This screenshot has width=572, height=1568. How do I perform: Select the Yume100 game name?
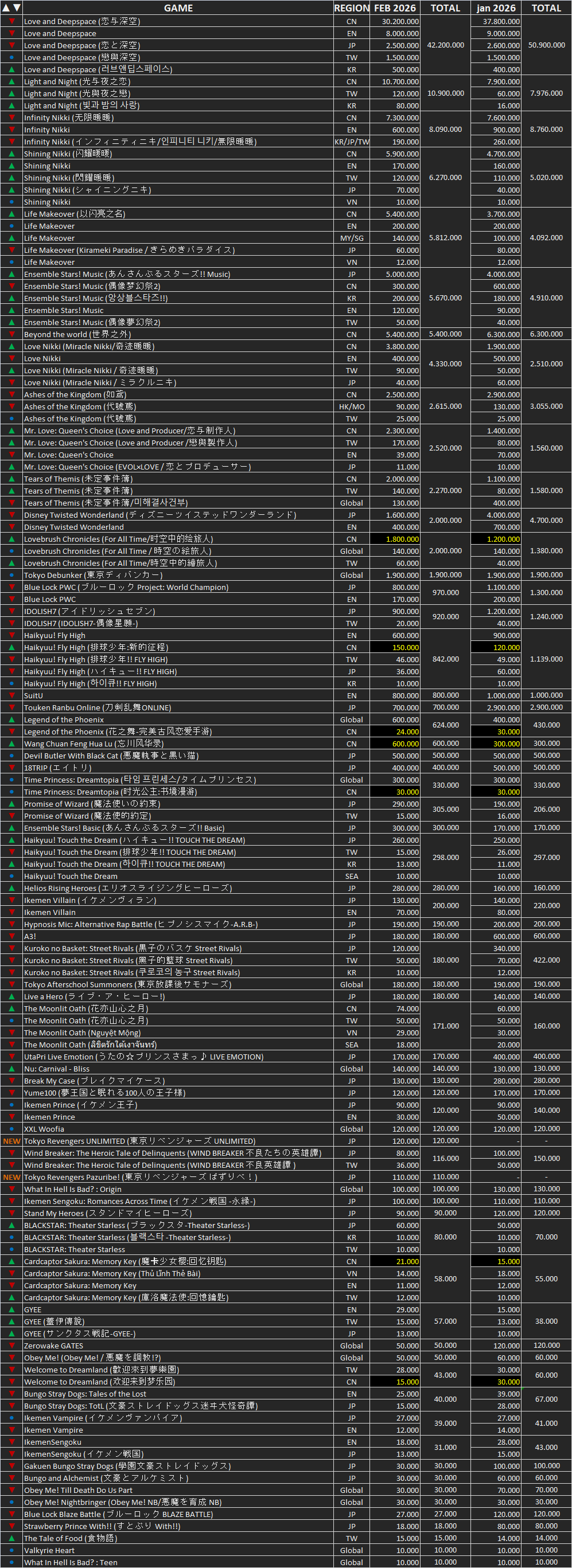pyautogui.click(x=105, y=1093)
